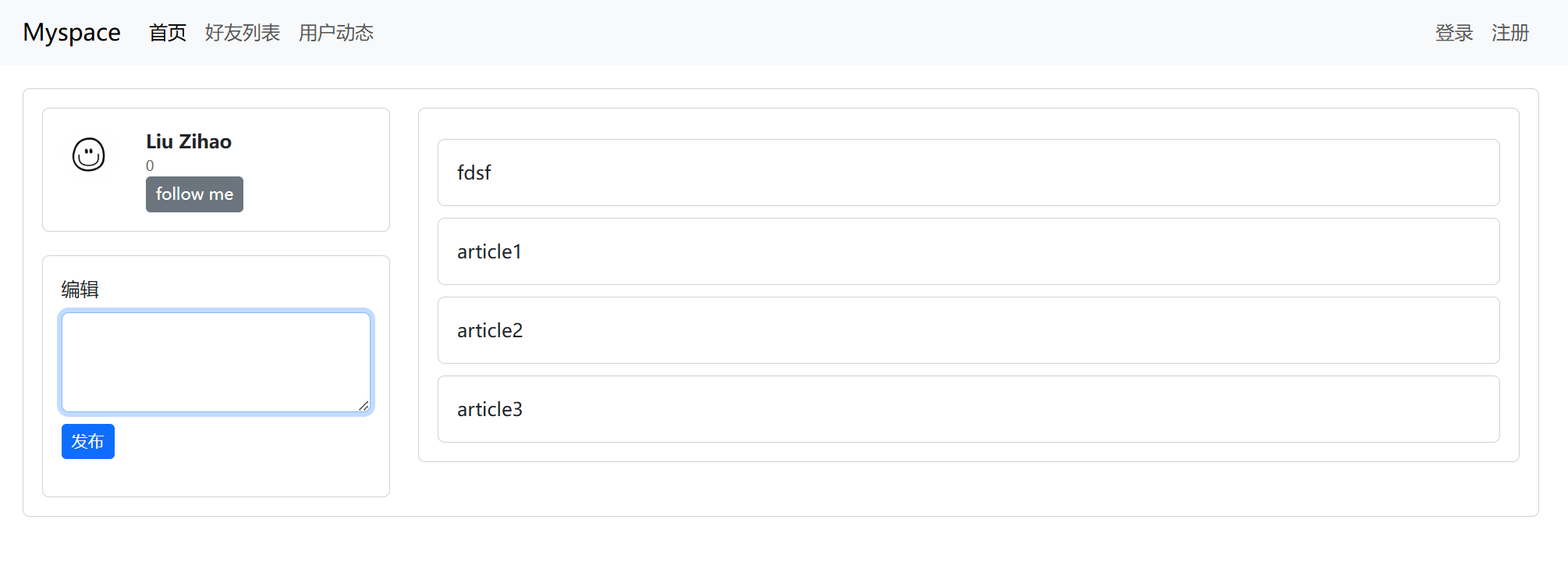Open the 好友列表 friends list page
This screenshot has height=573, width=1568.
coord(243,33)
